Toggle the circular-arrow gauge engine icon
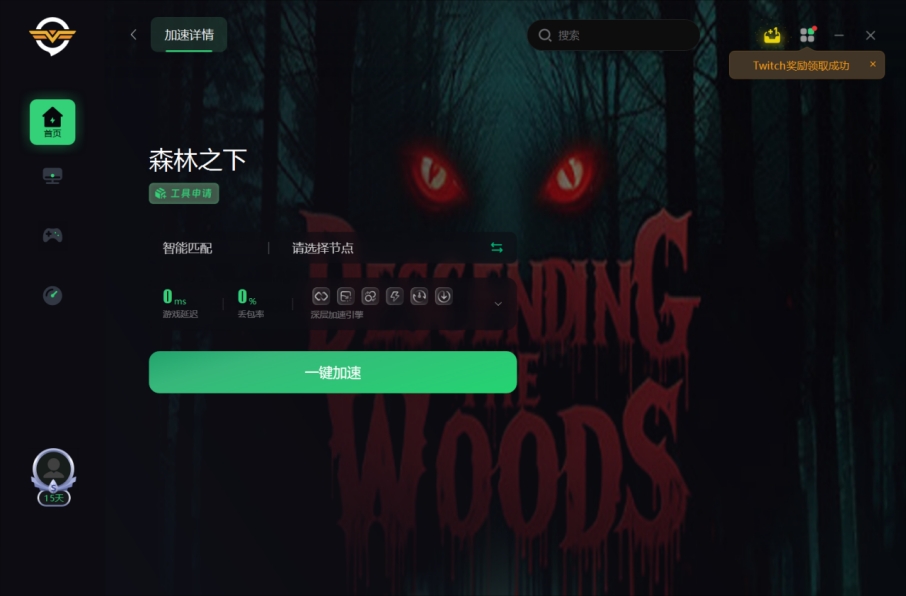This screenshot has height=596, width=906. pyautogui.click(x=419, y=296)
